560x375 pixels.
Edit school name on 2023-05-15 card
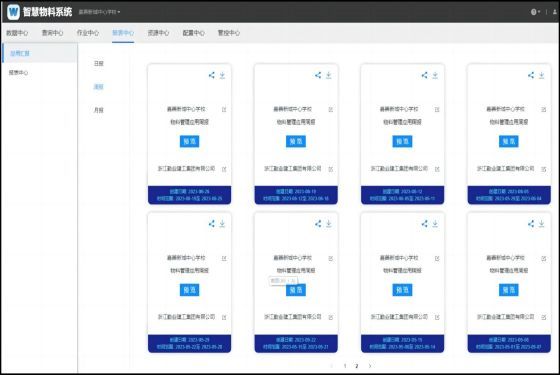click(x=437, y=258)
